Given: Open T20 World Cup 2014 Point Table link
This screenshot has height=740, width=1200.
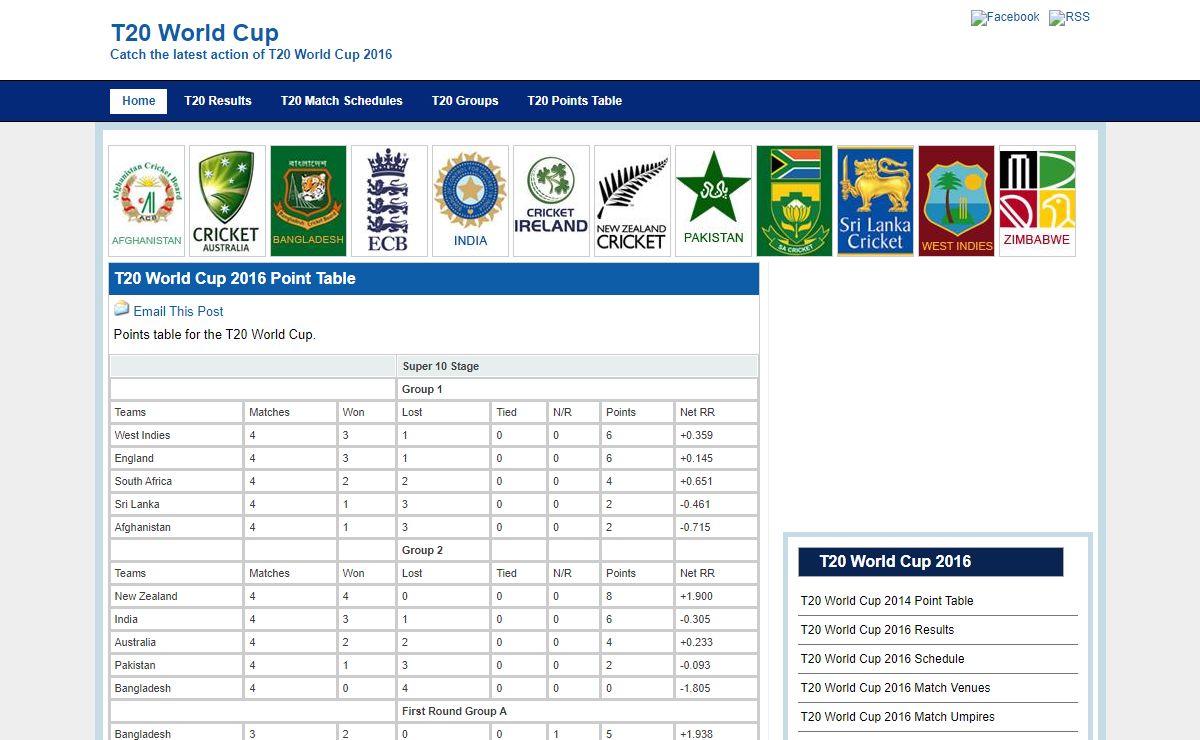Looking at the screenshot, I should (887, 601).
